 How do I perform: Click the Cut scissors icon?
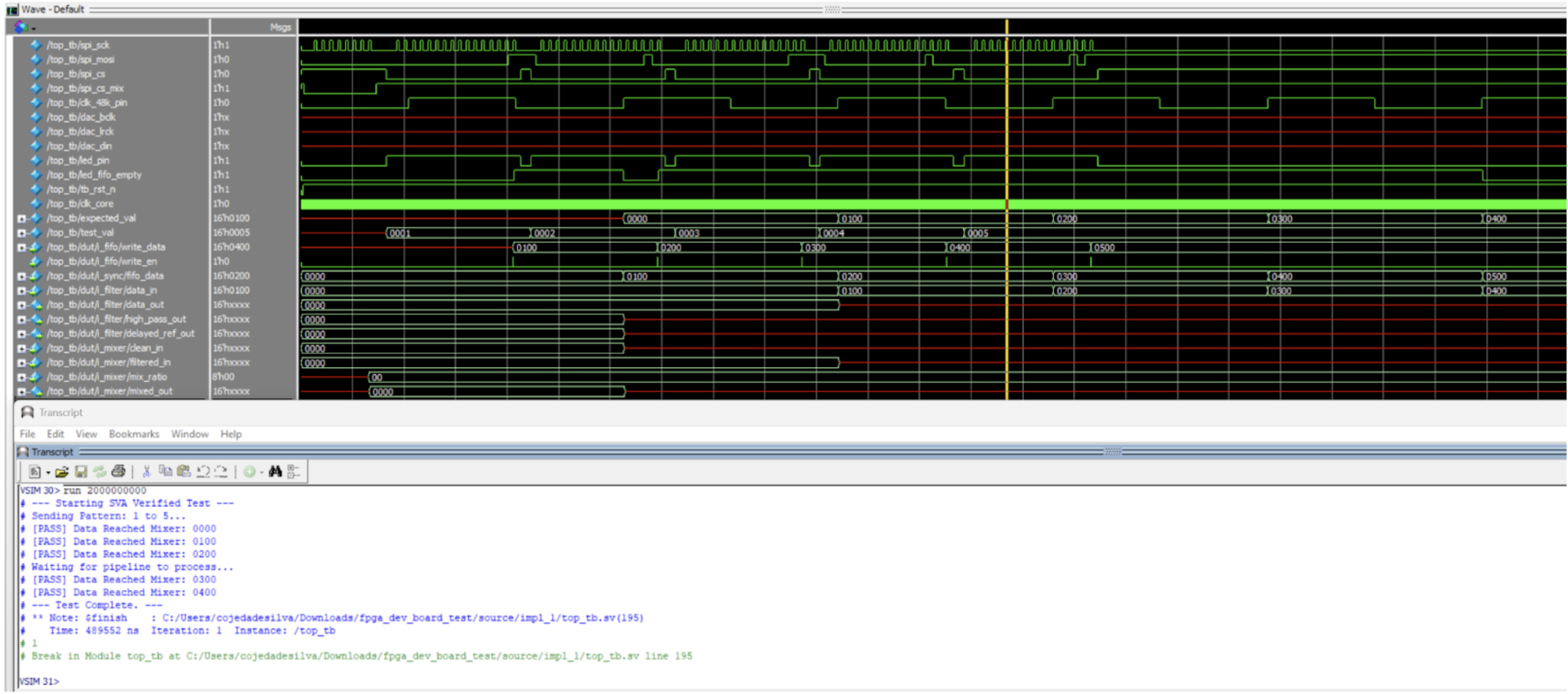click(x=147, y=472)
